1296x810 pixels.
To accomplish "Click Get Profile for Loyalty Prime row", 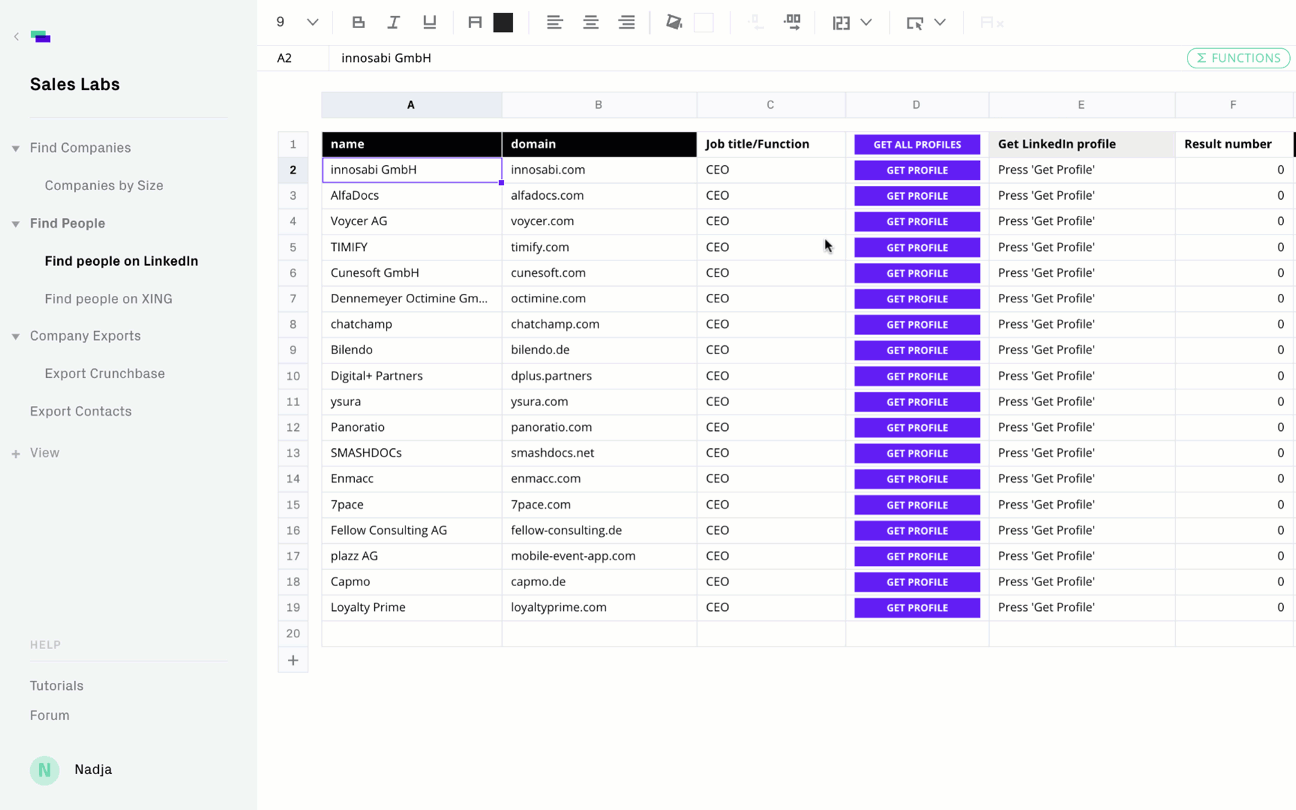I will pos(917,607).
